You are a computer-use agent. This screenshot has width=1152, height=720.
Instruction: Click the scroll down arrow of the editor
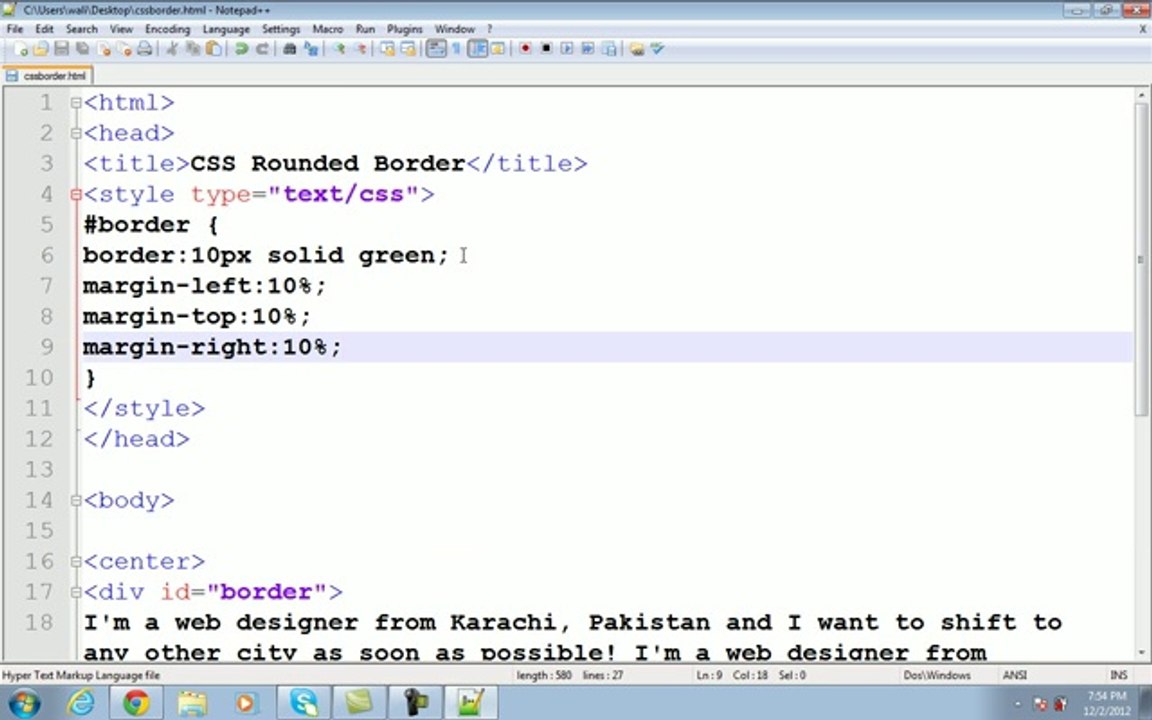tap(1141, 652)
